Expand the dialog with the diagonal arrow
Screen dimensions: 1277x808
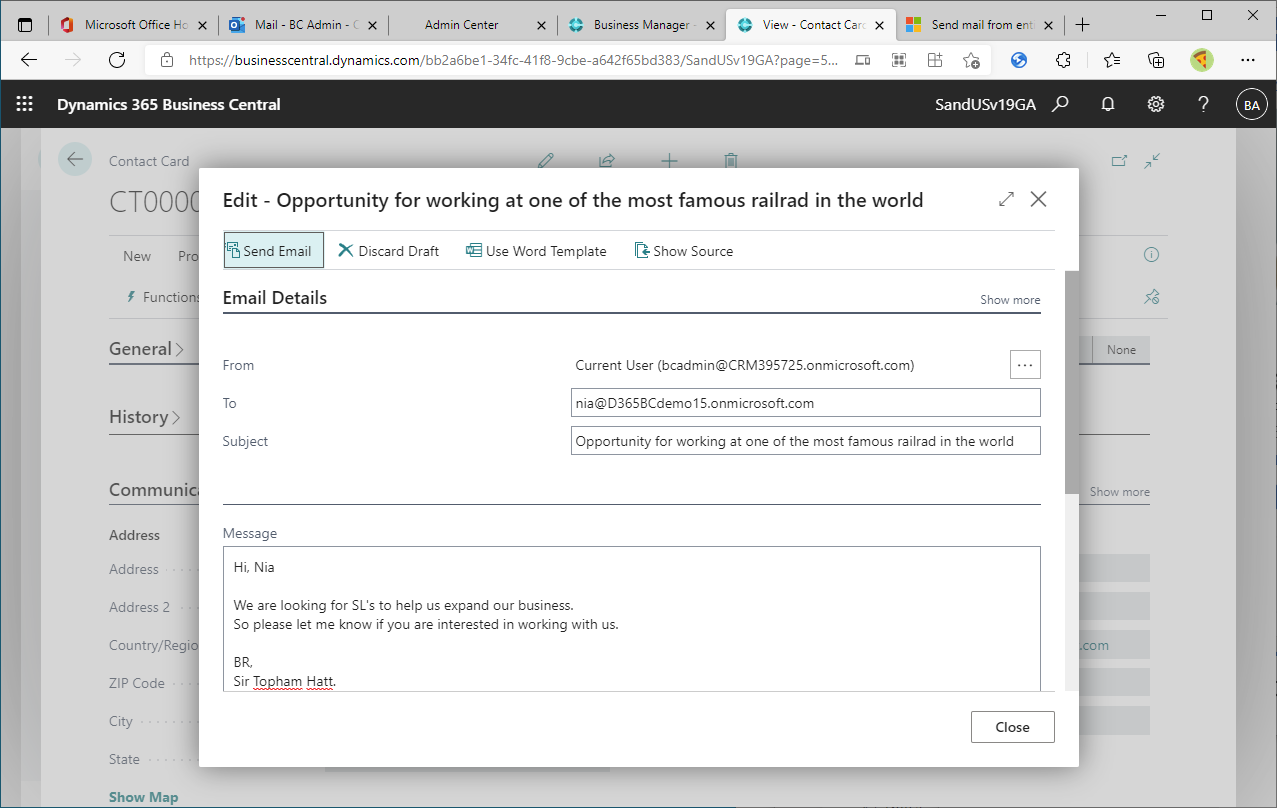coord(1006,199)
